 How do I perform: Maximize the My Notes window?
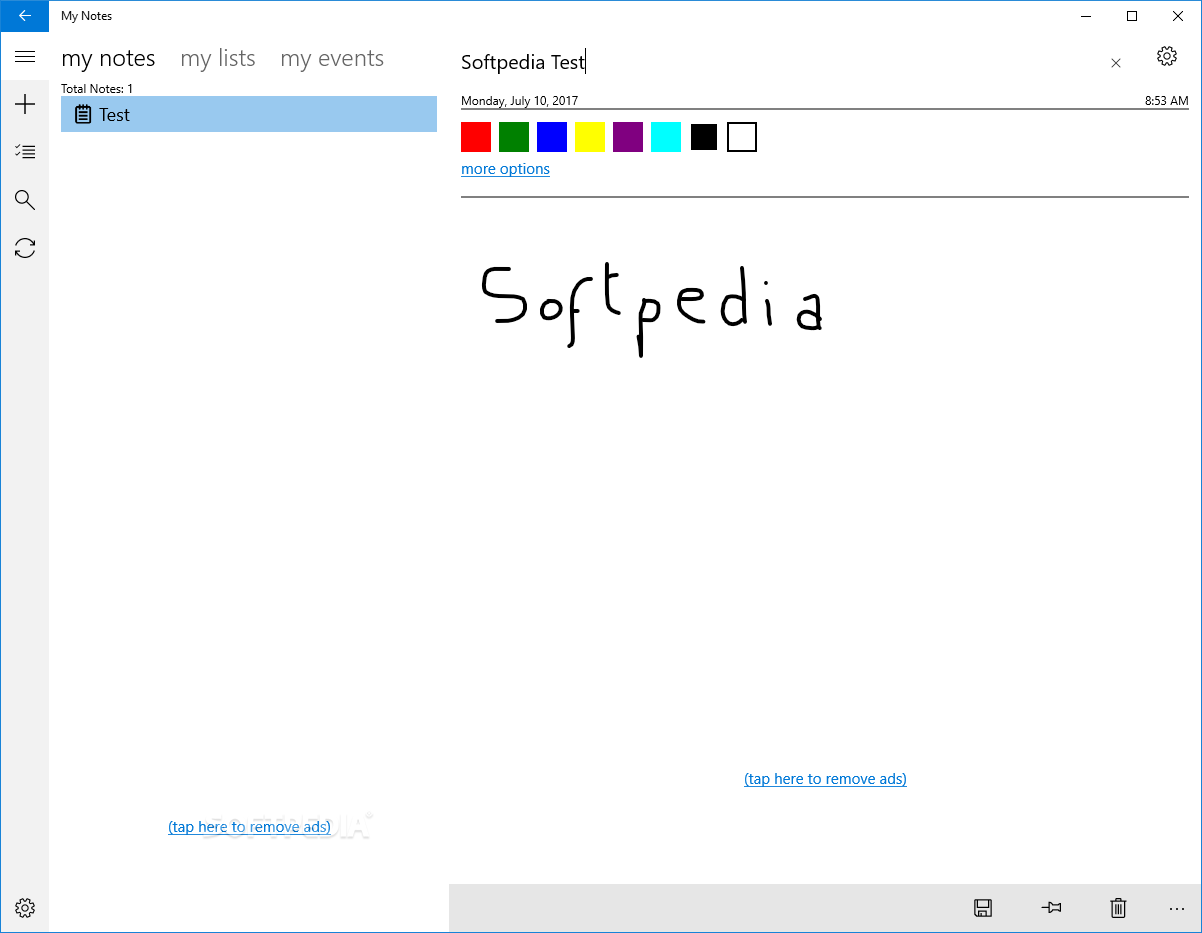pyautogui.click(x=1132, y=16)
